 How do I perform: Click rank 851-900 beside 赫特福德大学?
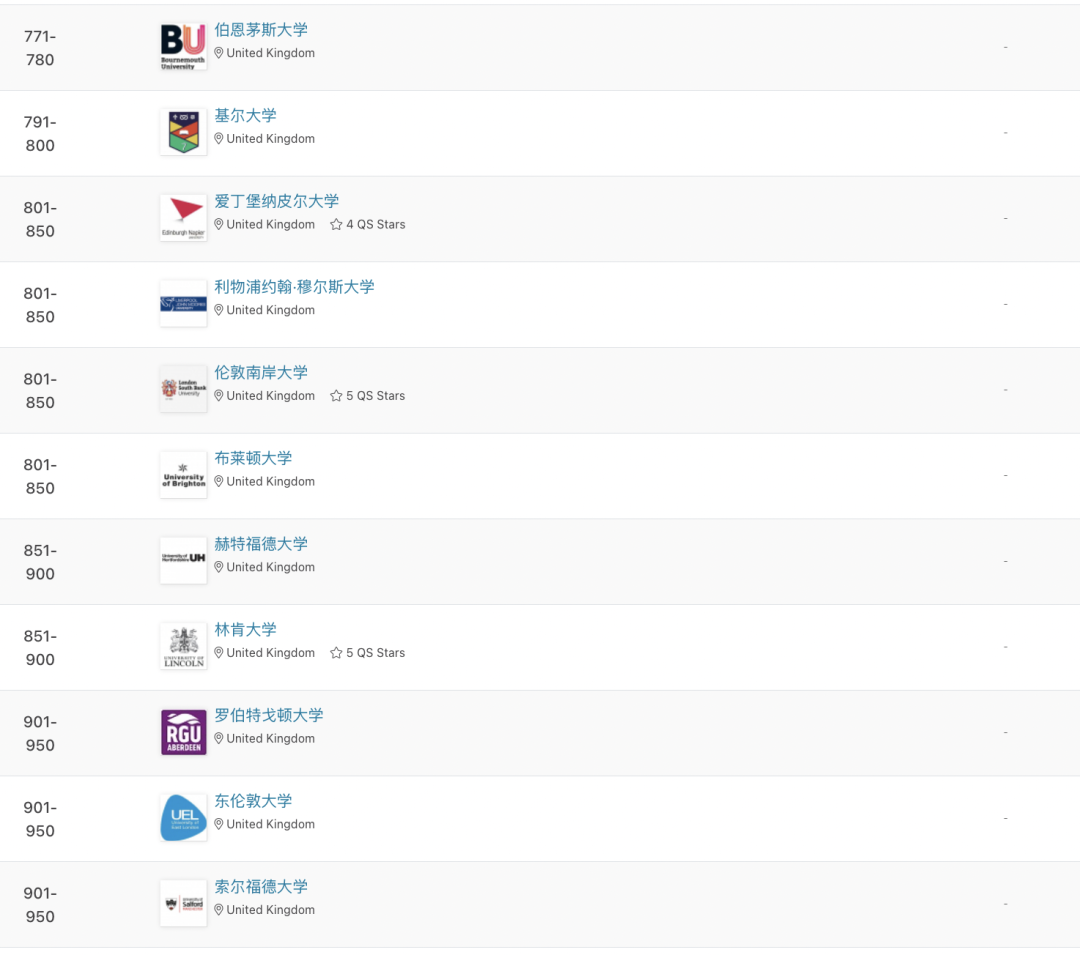[40, 563]
